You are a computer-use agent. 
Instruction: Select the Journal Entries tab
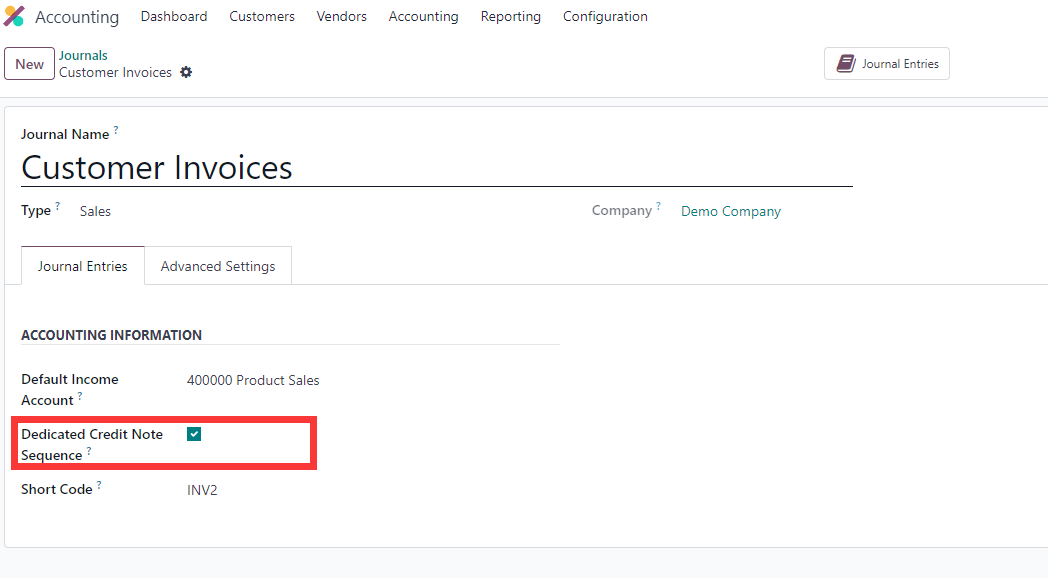pyautogui.click(x=83, y=266)
